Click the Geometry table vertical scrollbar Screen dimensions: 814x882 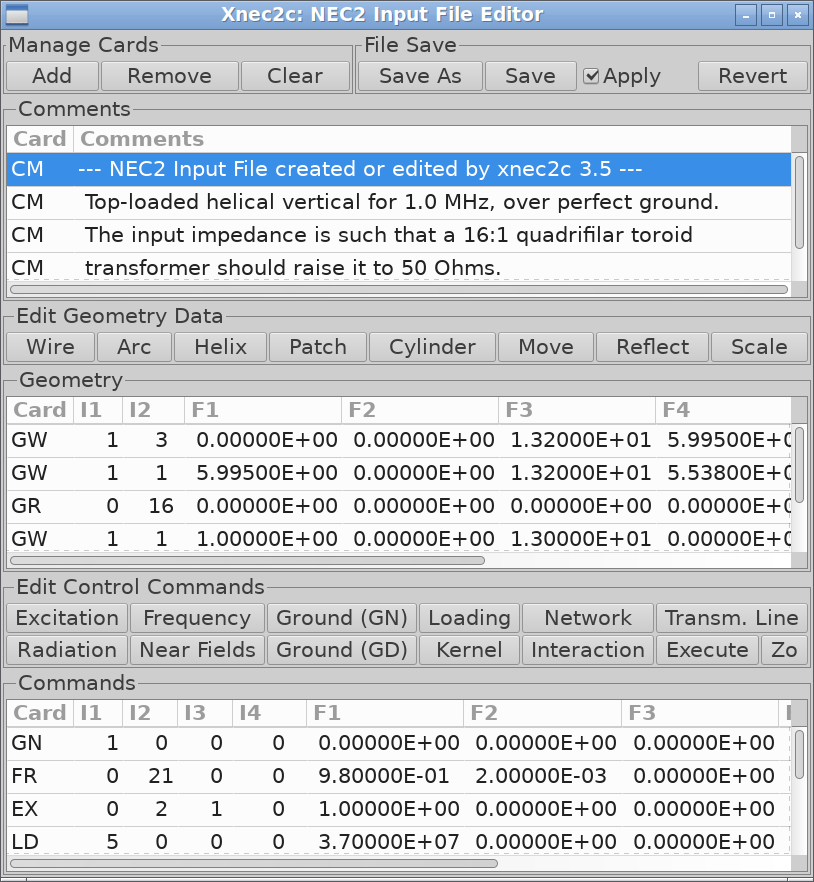(799, 465)
